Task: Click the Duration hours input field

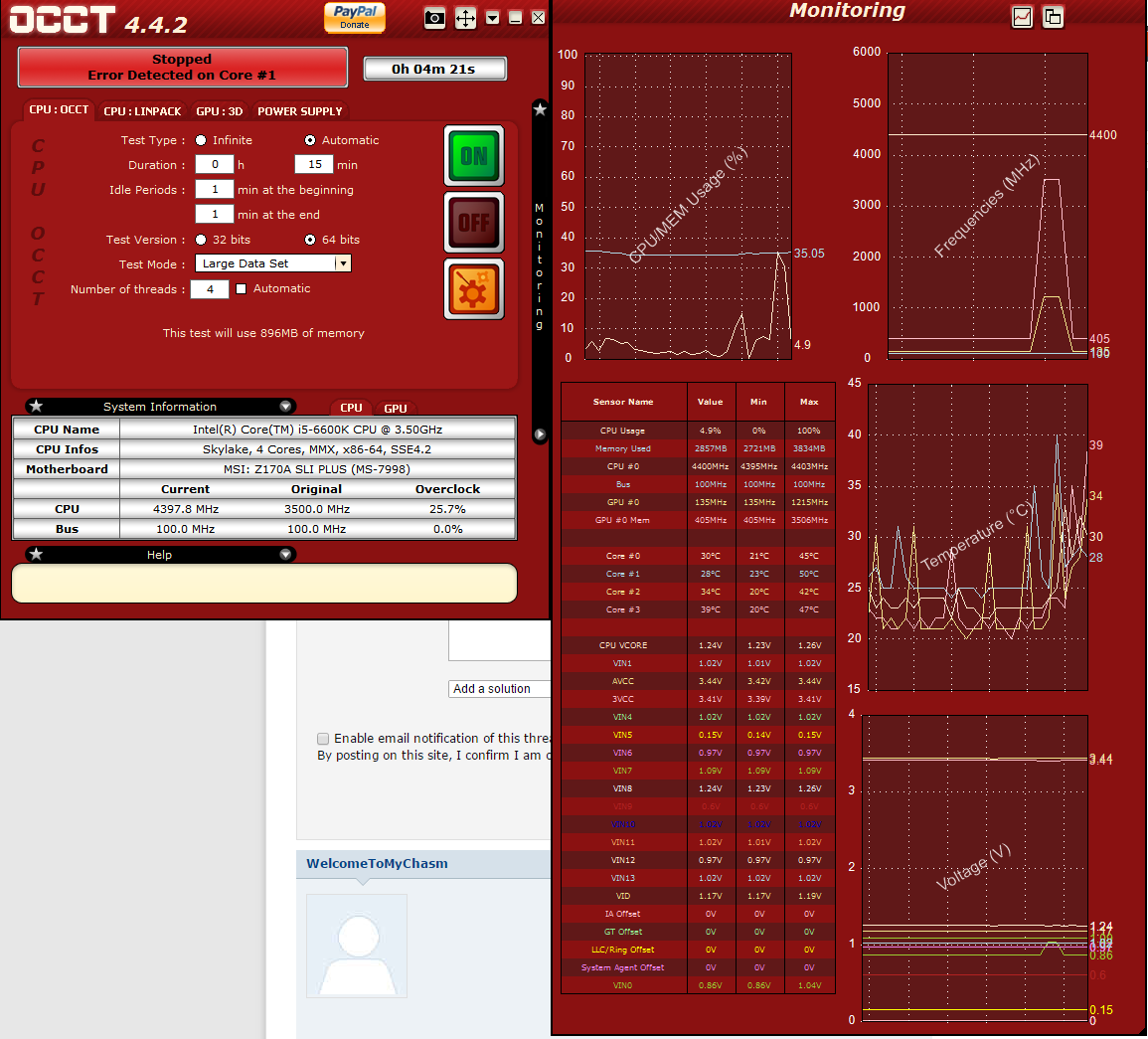Action: 215,165
